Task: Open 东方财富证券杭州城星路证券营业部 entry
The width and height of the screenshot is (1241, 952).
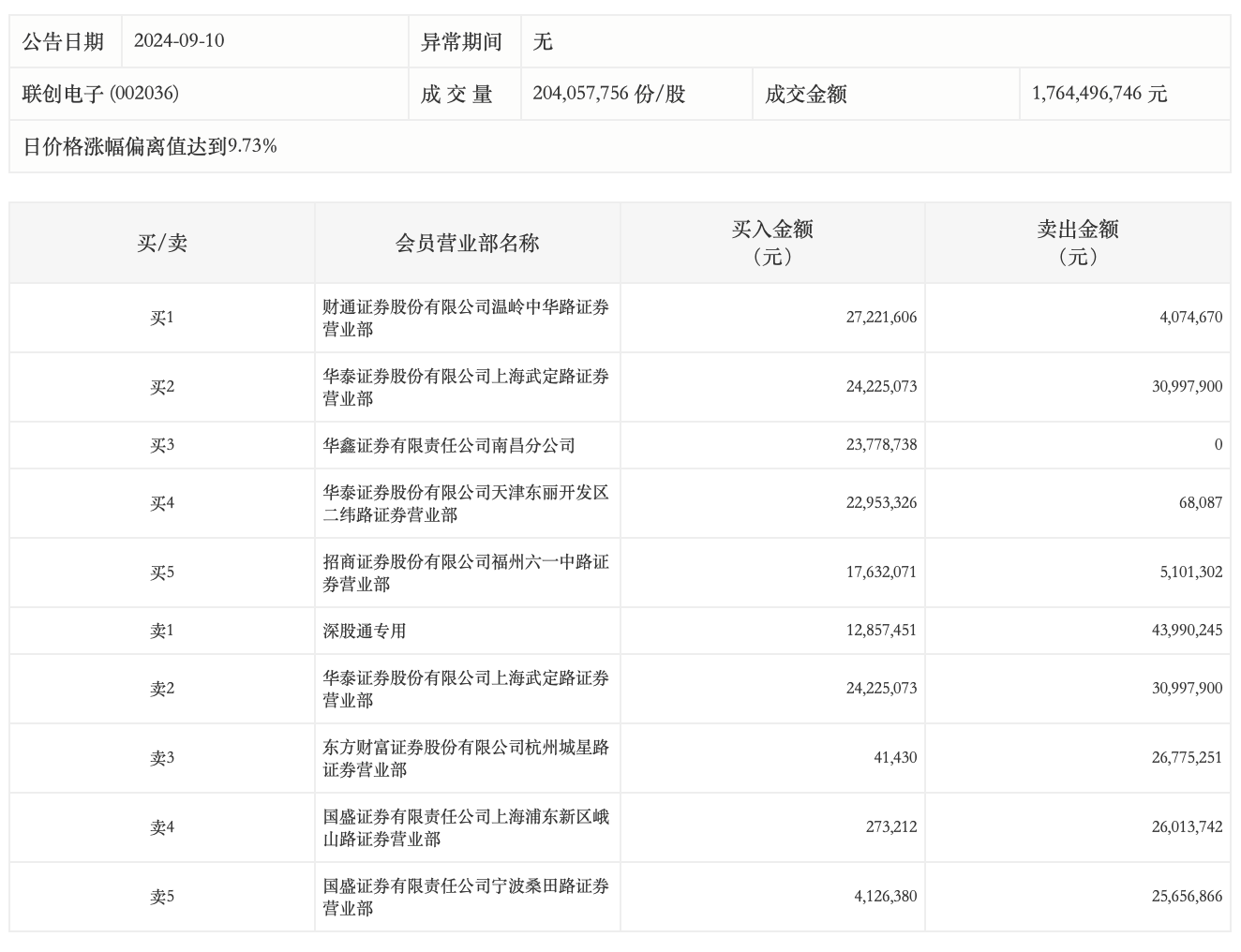Action: pos(466,758)
